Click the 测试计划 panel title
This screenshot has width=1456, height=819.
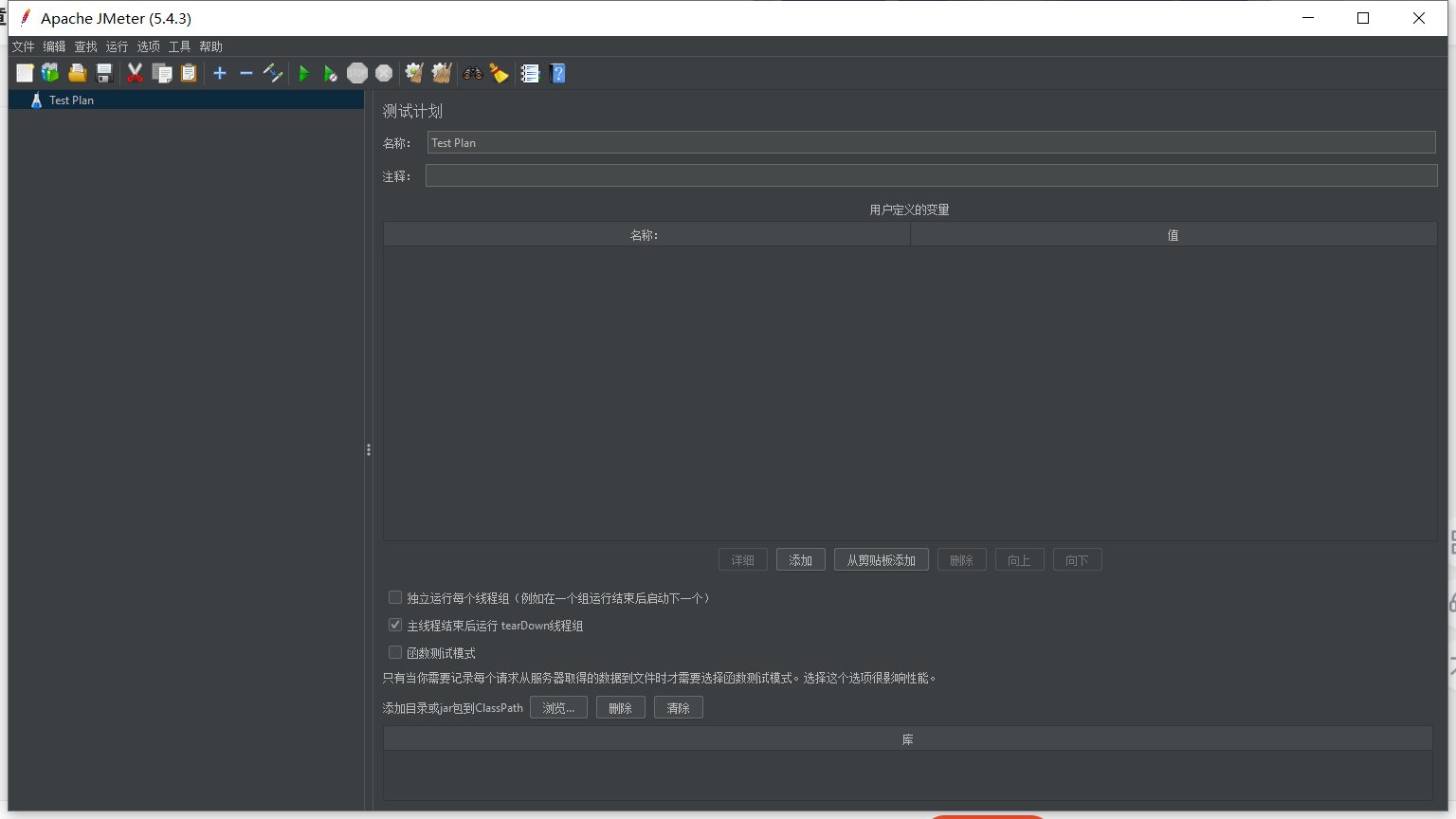(x=412, y=111)
